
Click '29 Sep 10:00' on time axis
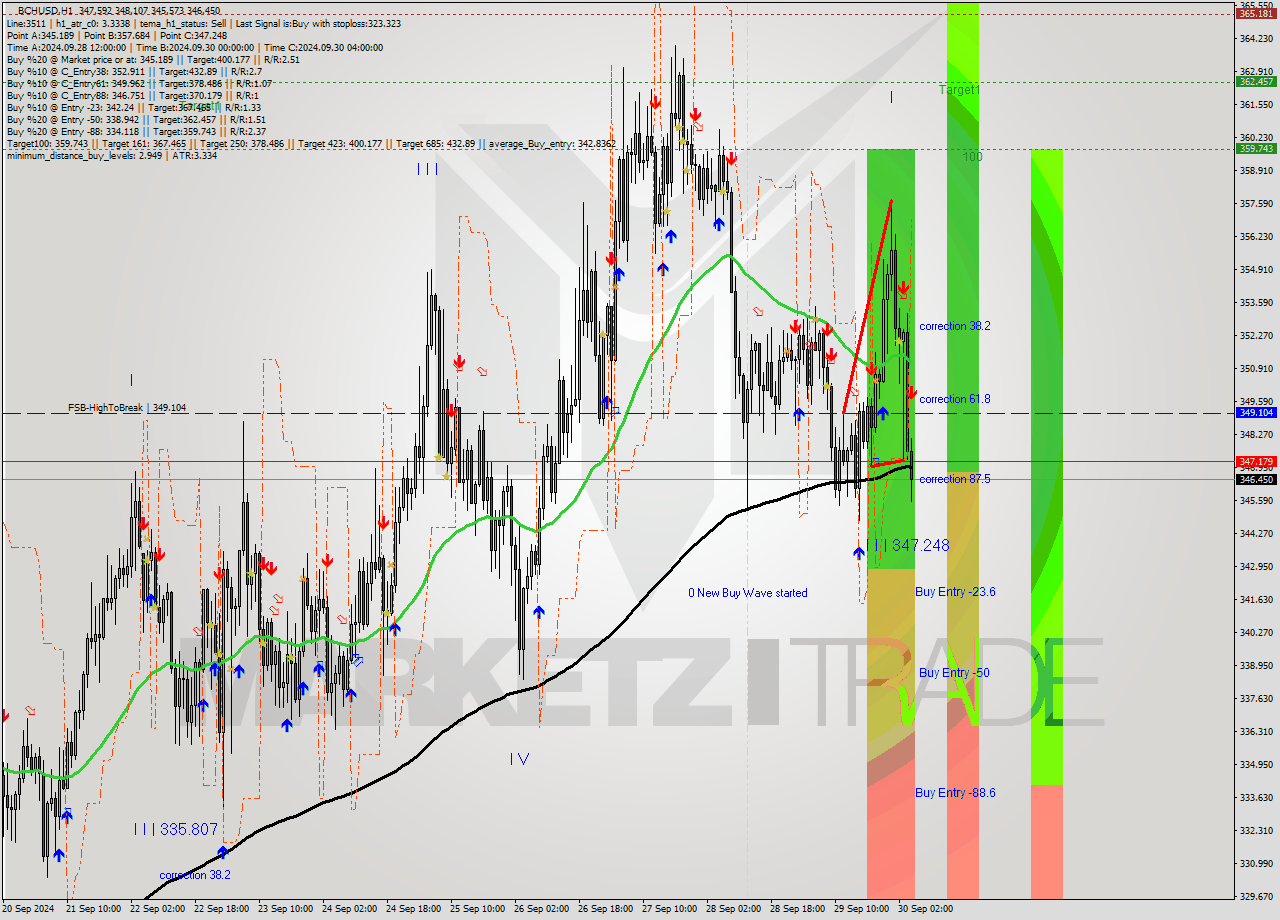(x=861, y=910)
